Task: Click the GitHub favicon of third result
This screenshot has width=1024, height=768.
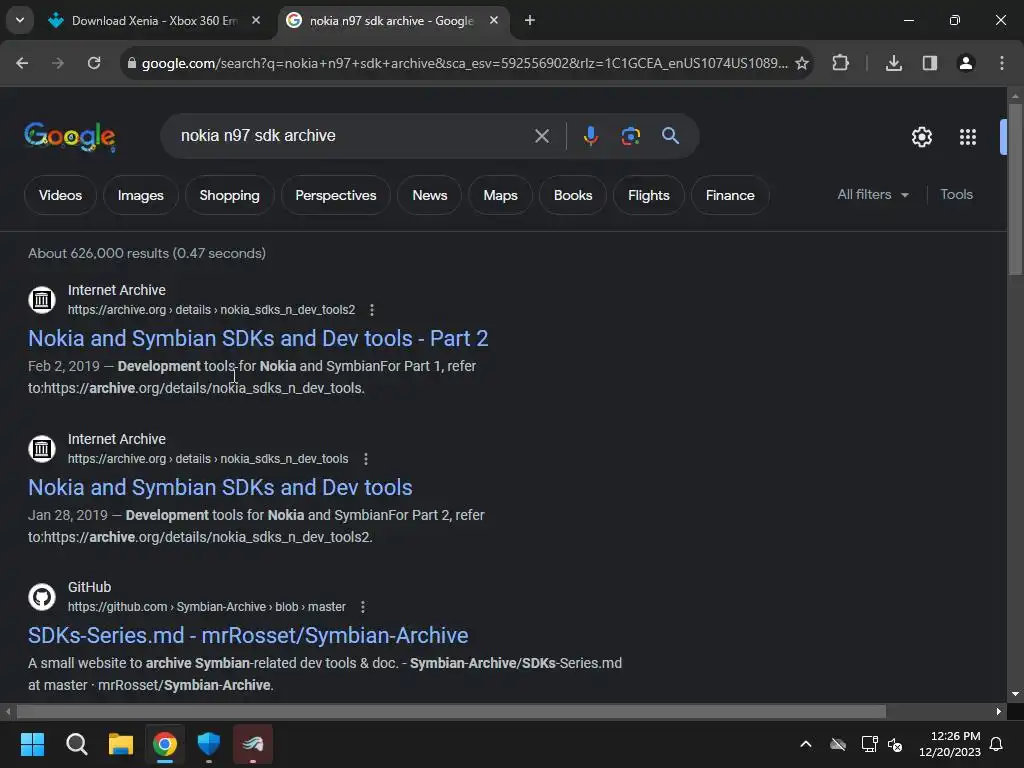Action: pos(42,597)
